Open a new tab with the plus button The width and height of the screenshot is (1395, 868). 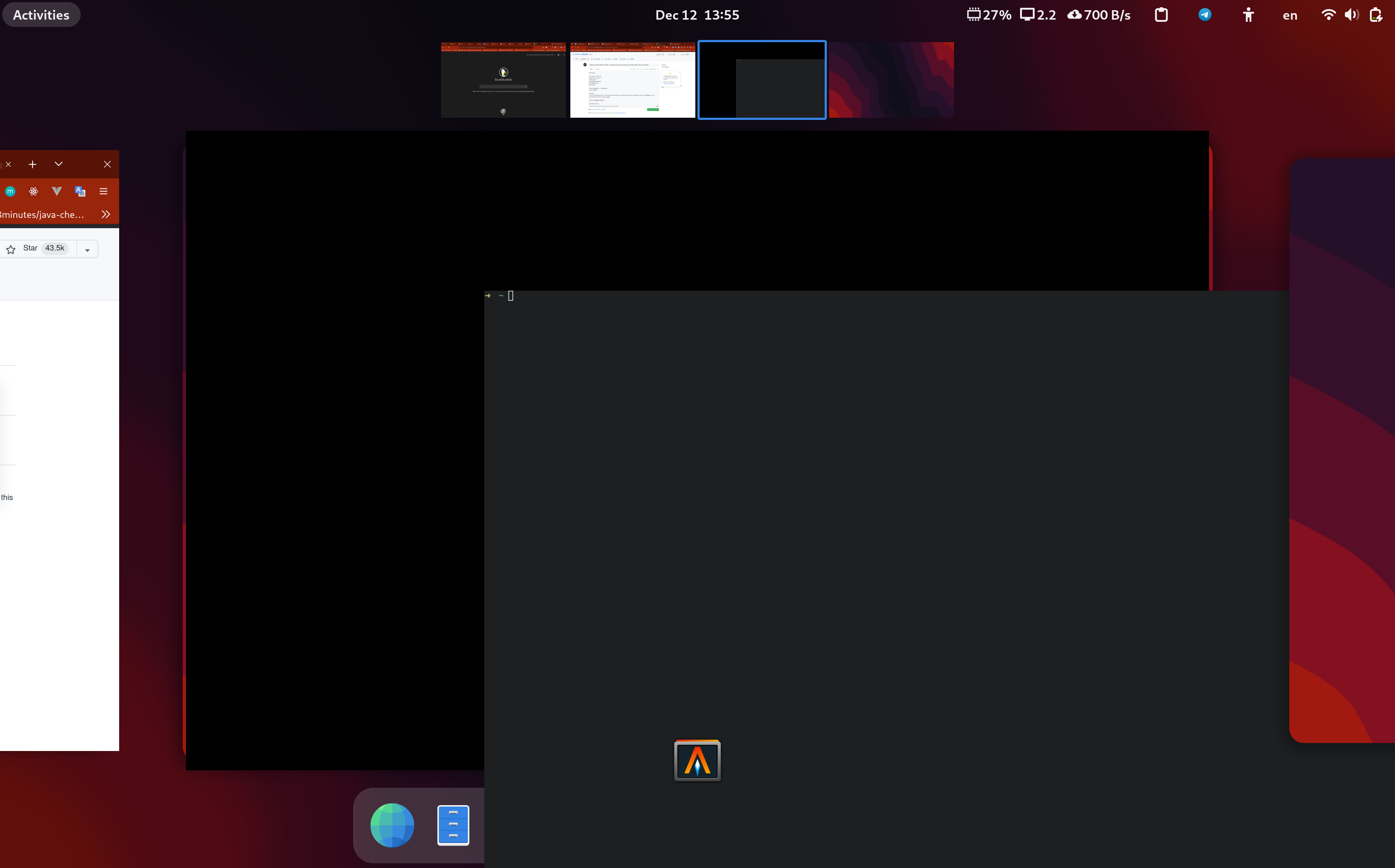tap(33, 163)
